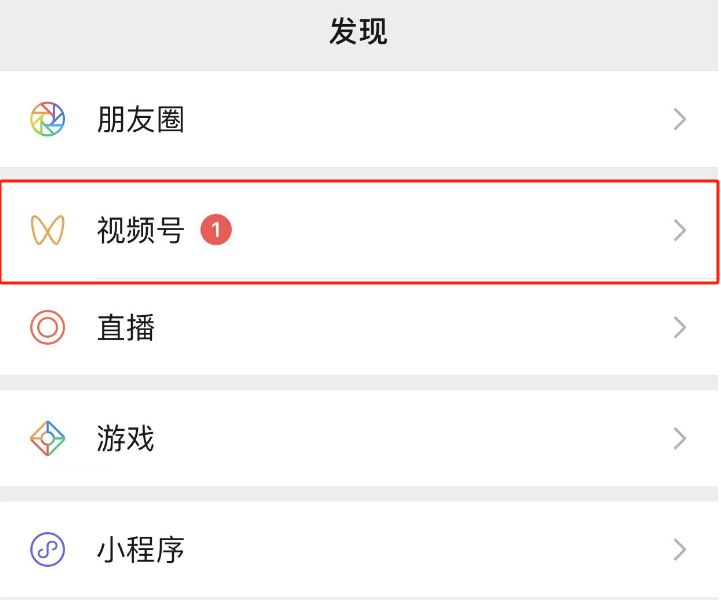Tap the 发现 page title
The image size is (721, 600).
tap(358, 32)
